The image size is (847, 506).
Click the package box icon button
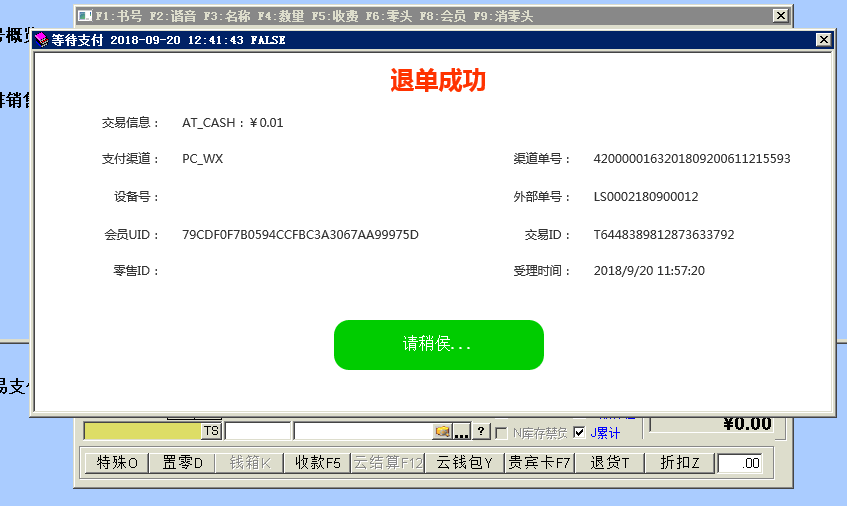441,431
